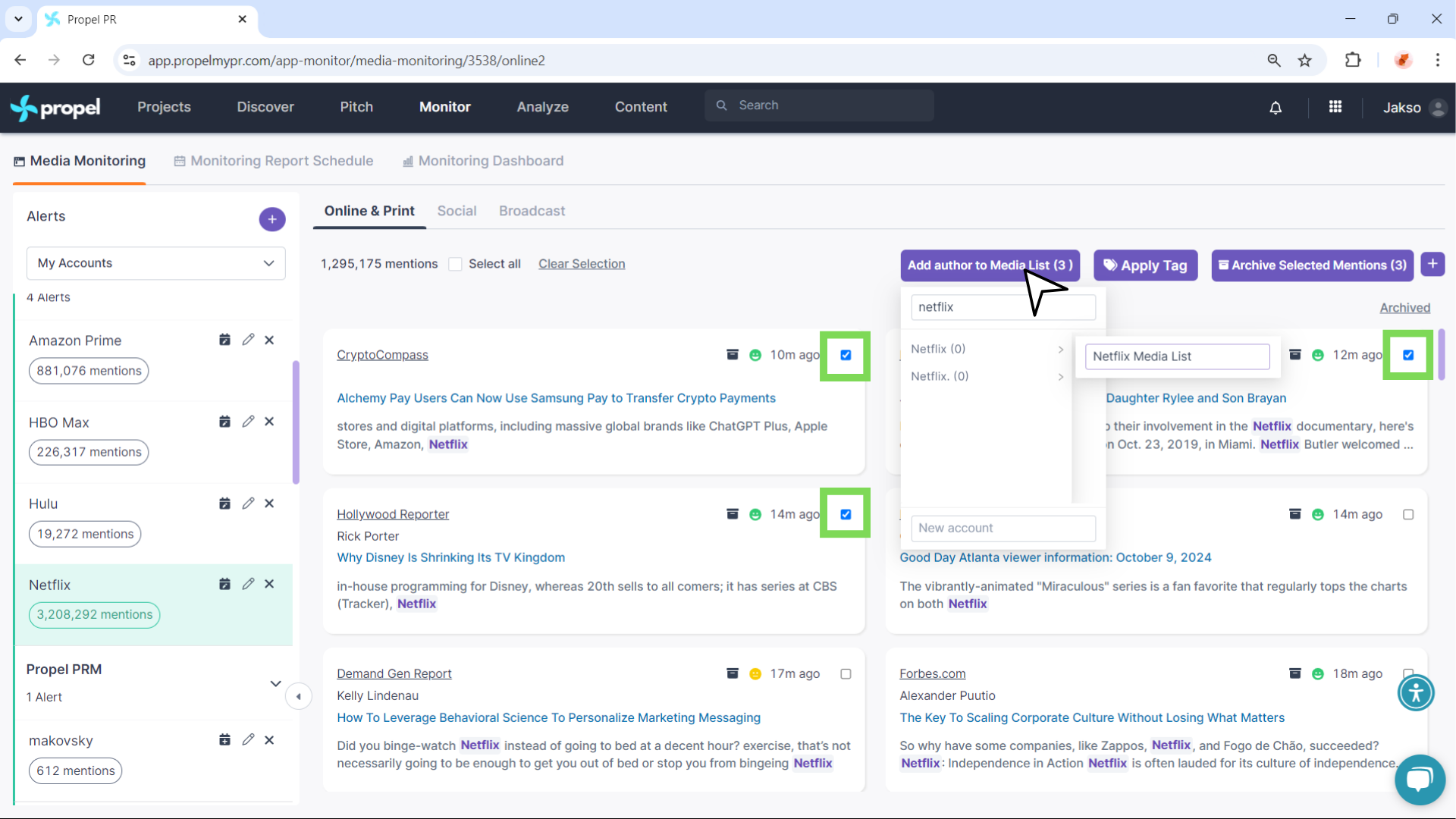Screen dimensions: 1456x819
Task: Delete the HBO Max alert
Action: pyautogui.click(x=269, y=422)
